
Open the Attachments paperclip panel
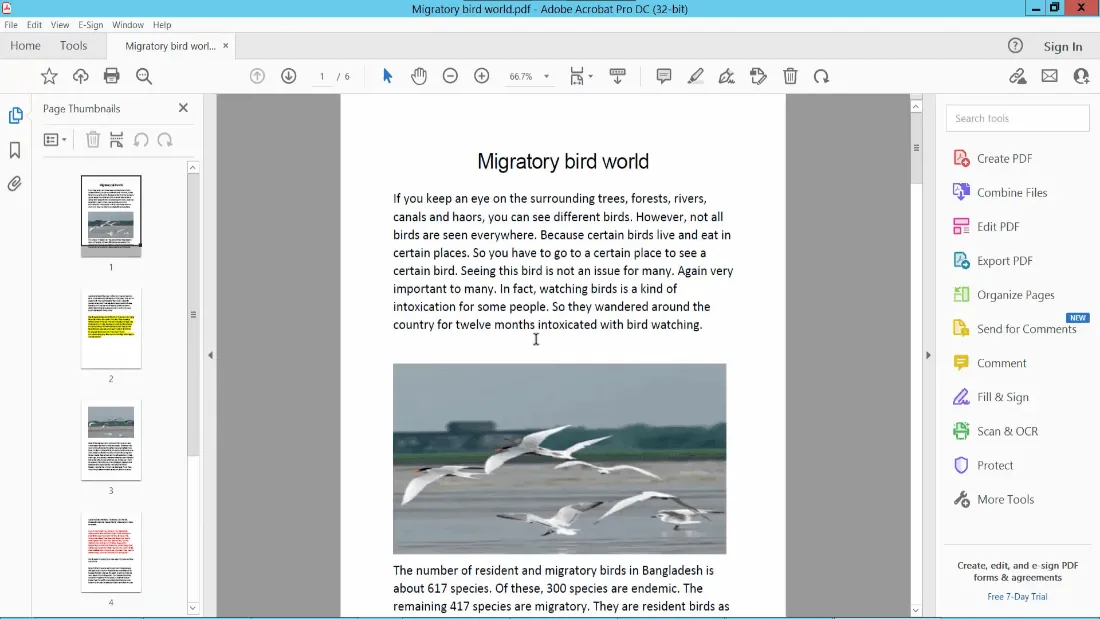15,184
